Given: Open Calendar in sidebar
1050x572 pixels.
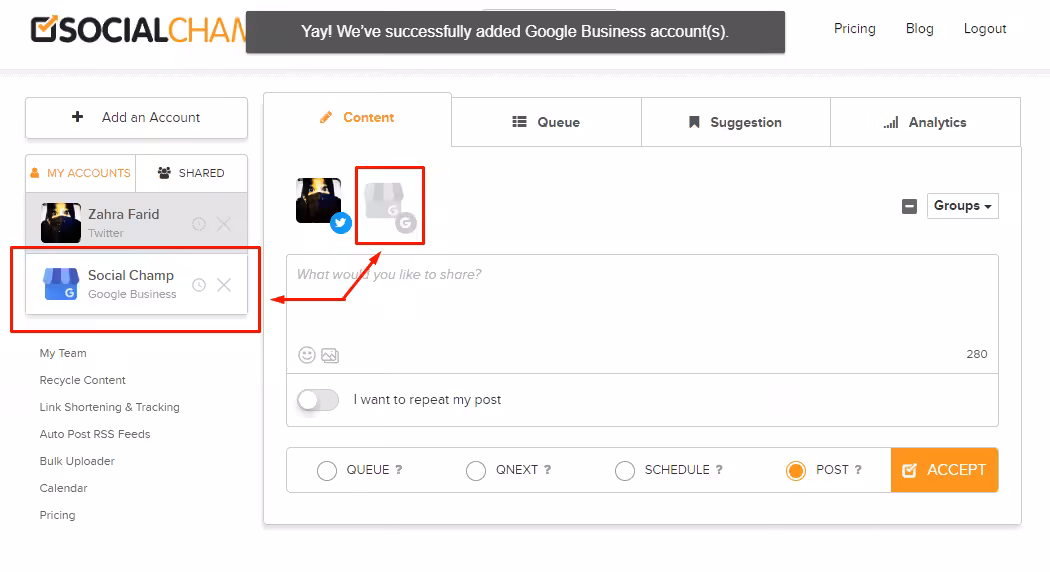Looking at the screenshot, I should 63,488.
